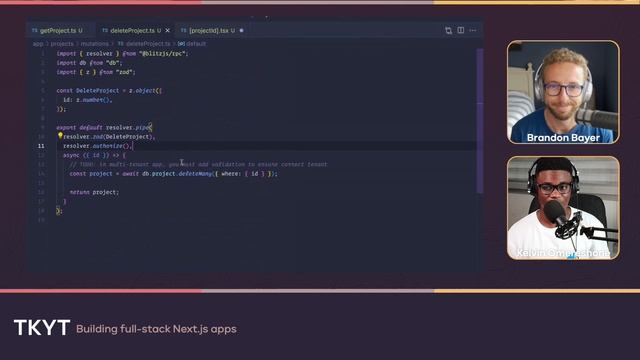Click the TS icon on [projectId].tsx tab
The width and height of the screenshot is (640, 360).
coord(184,31)
